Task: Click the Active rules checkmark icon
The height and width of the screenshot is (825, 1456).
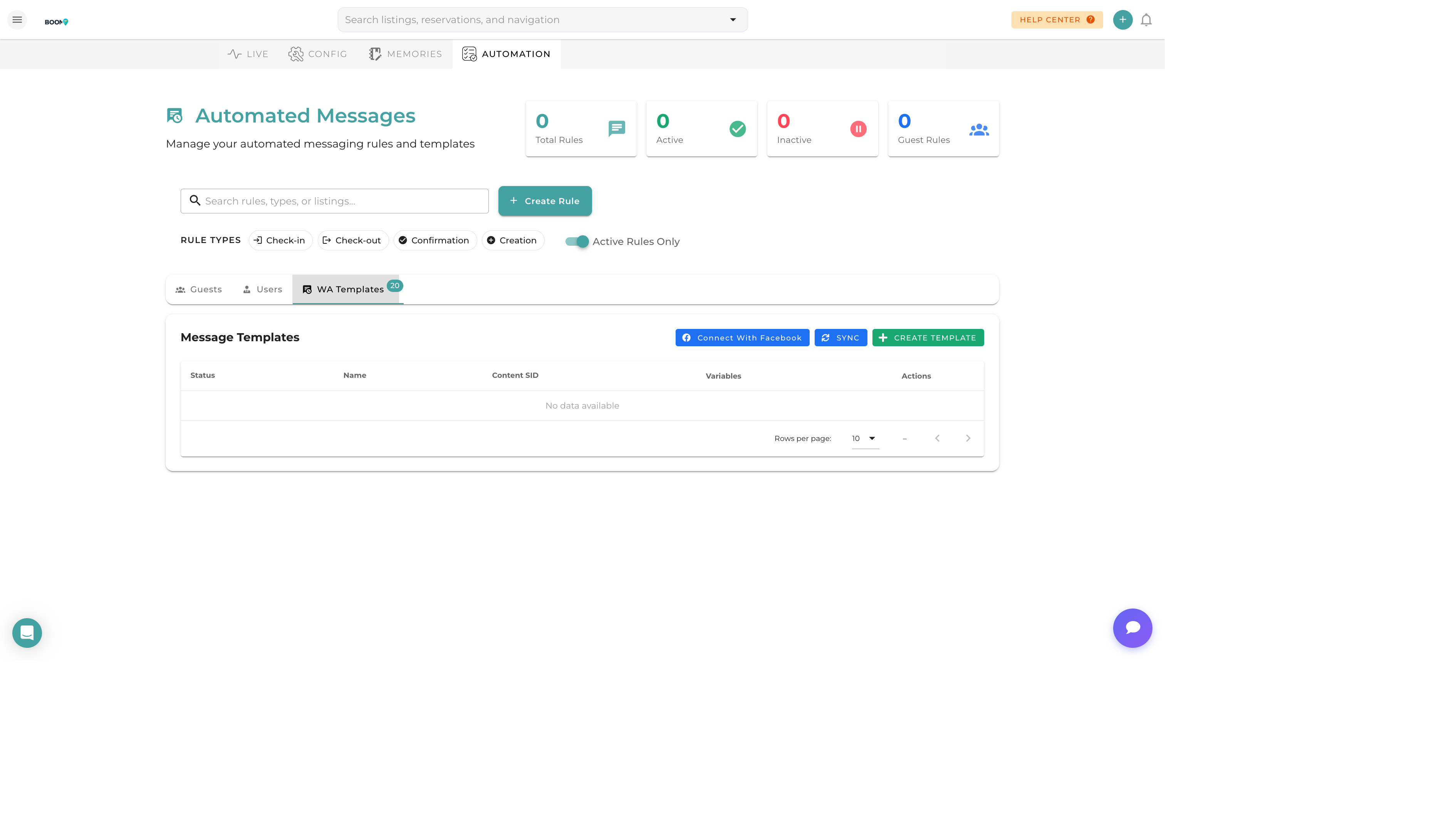Action: (x=737, y=129)
